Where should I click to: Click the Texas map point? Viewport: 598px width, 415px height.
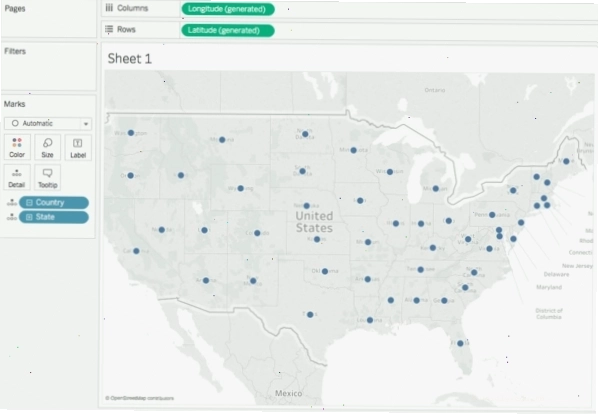tap(310, 315)
